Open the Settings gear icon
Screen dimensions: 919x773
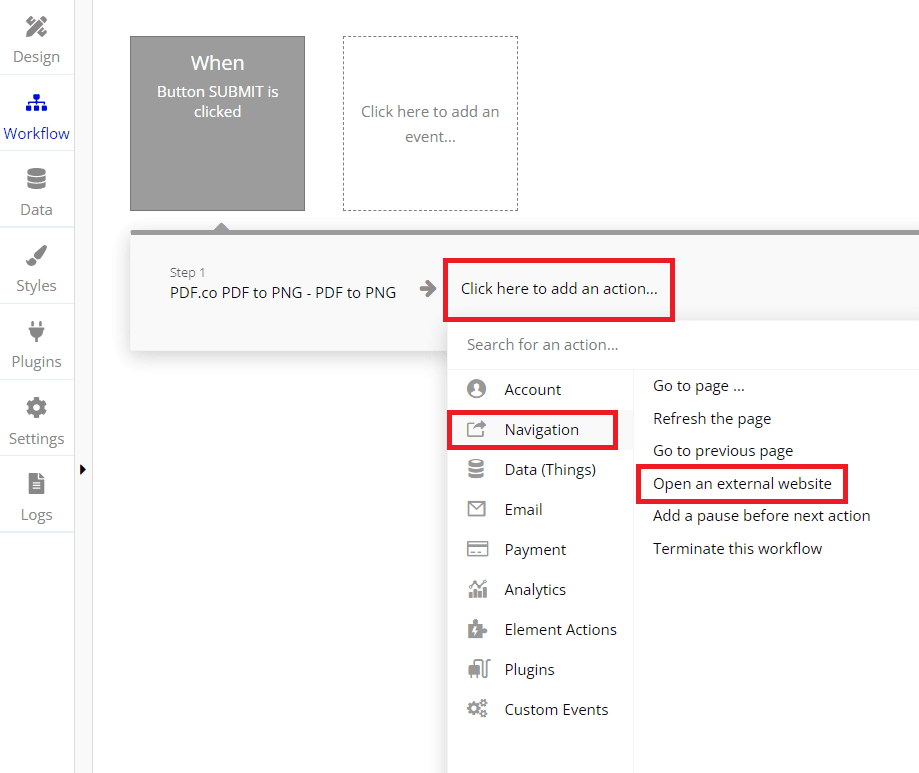pos(36,408)
